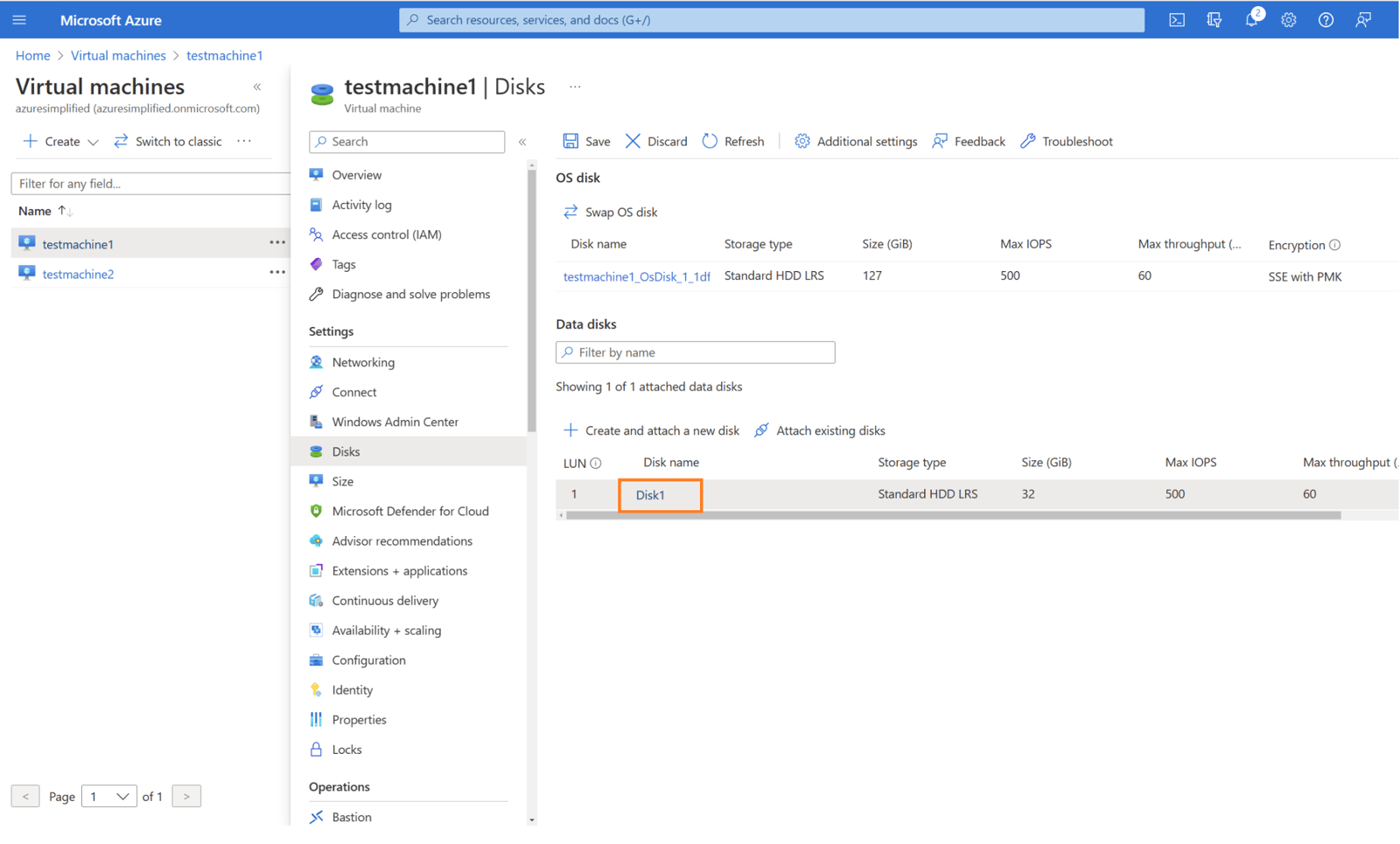This screenshot has height=844, width=1400.
Task: Open the Activity log section
Action: pyautogui.click(x=361, y=204)
